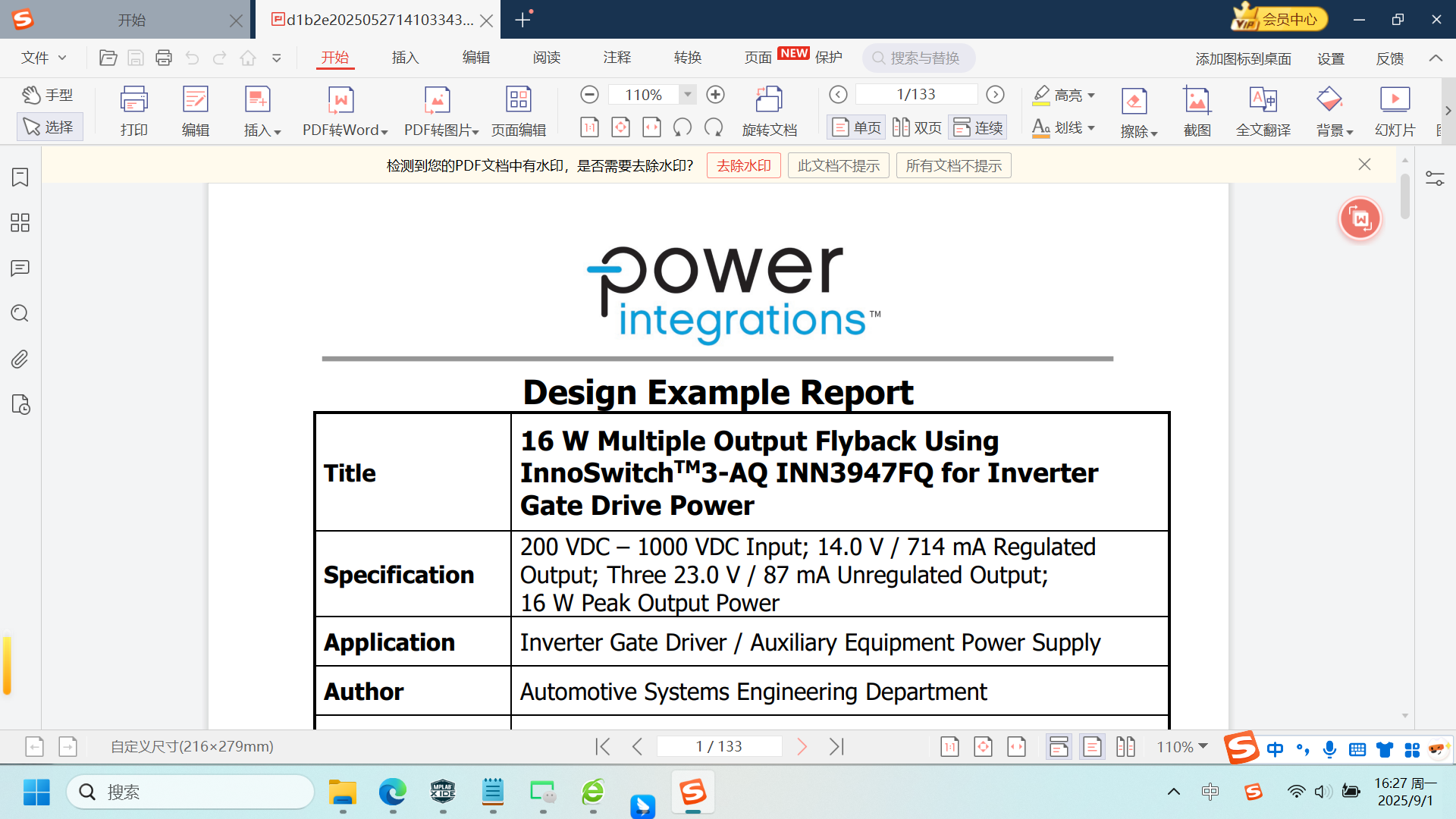Viewport: 1456px width, 819px height.
Task: Open 设置 settings
Action: [x=1330, y=58]
